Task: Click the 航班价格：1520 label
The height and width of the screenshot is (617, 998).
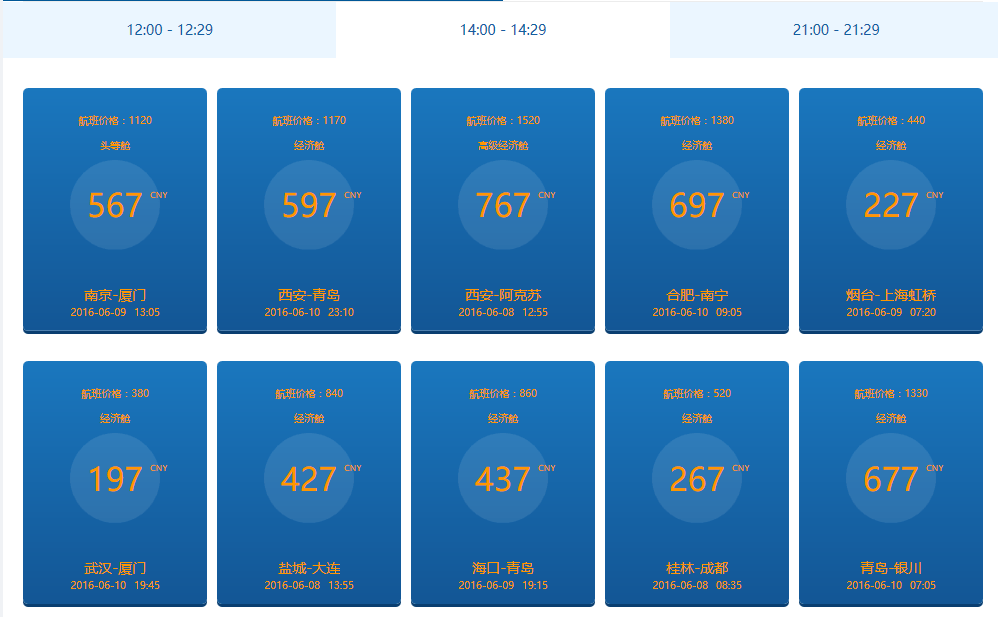Action: (x=503, y=120)
